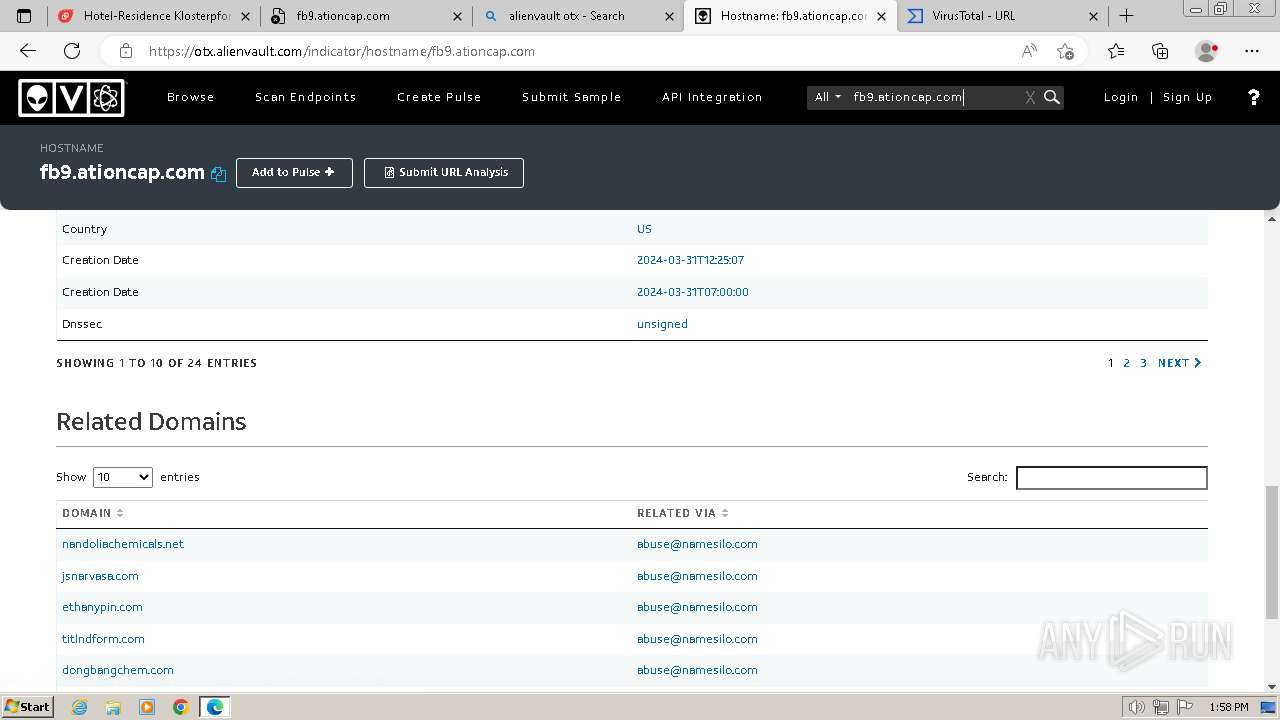
Task: Click the Add to Pulse button
Action: [x=294, y=172]
